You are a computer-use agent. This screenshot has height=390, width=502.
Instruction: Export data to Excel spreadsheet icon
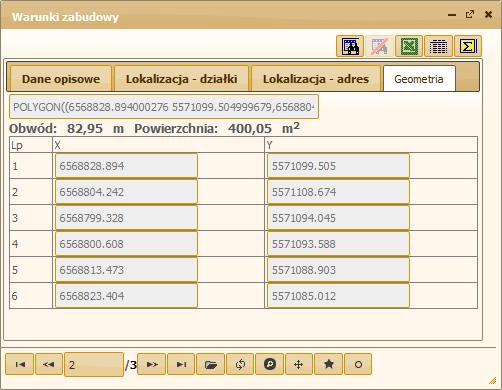pos(409,46)
